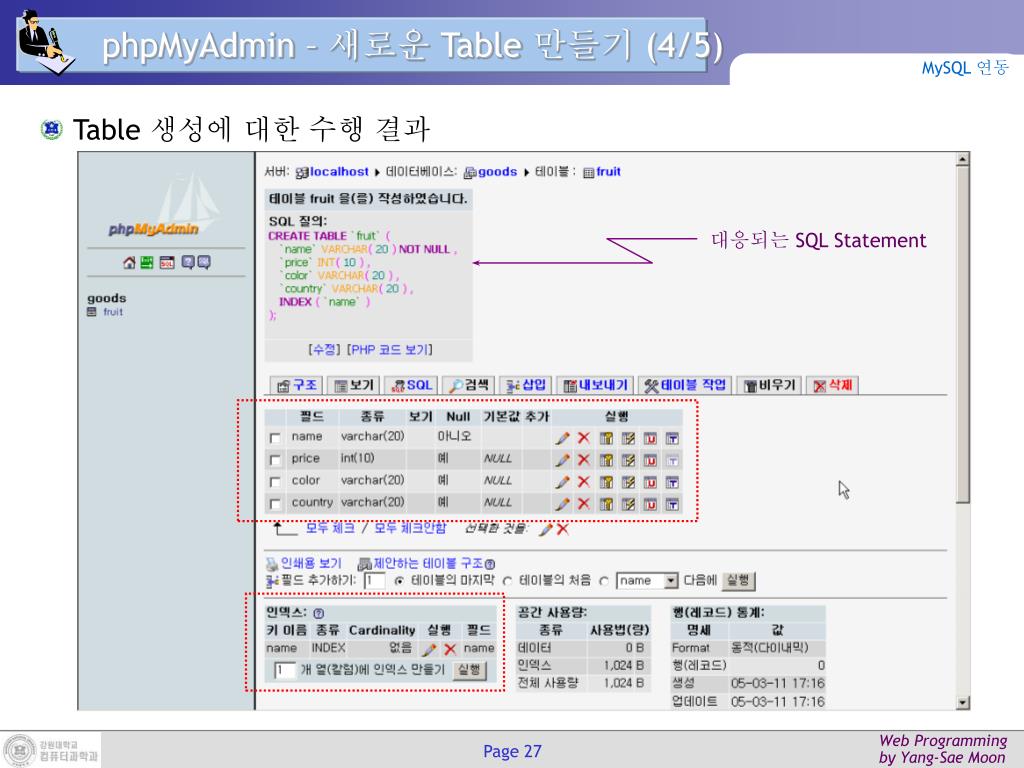Open the 비우기 tab
The image size is (1024, 768).
click(x=769, y=385)
